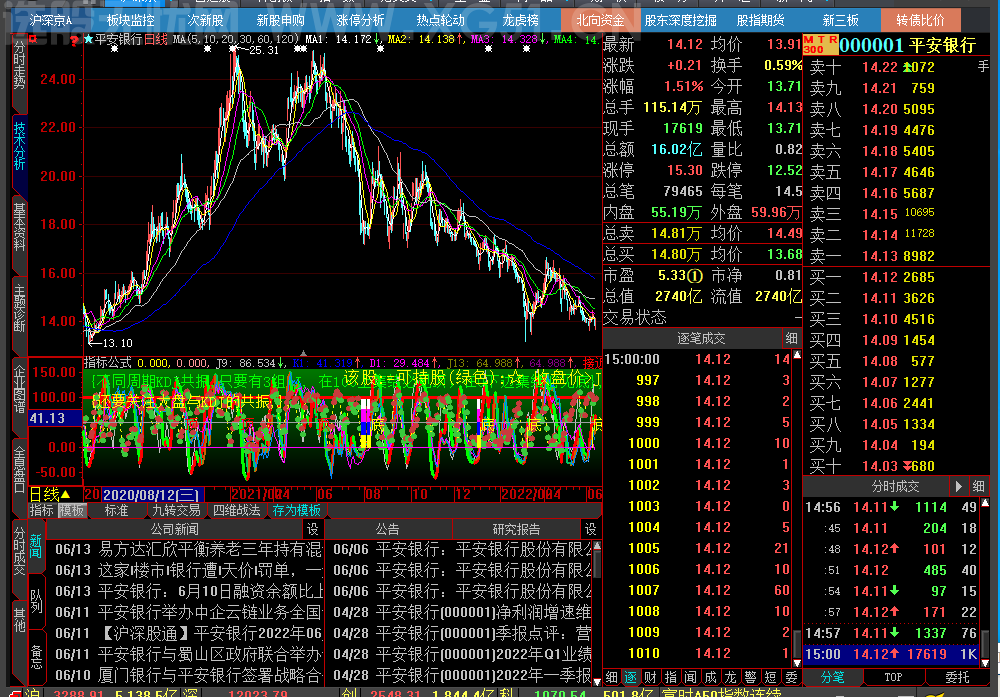Open news 易方达汇欣平衡养老三年持有混

pos(189,550)
